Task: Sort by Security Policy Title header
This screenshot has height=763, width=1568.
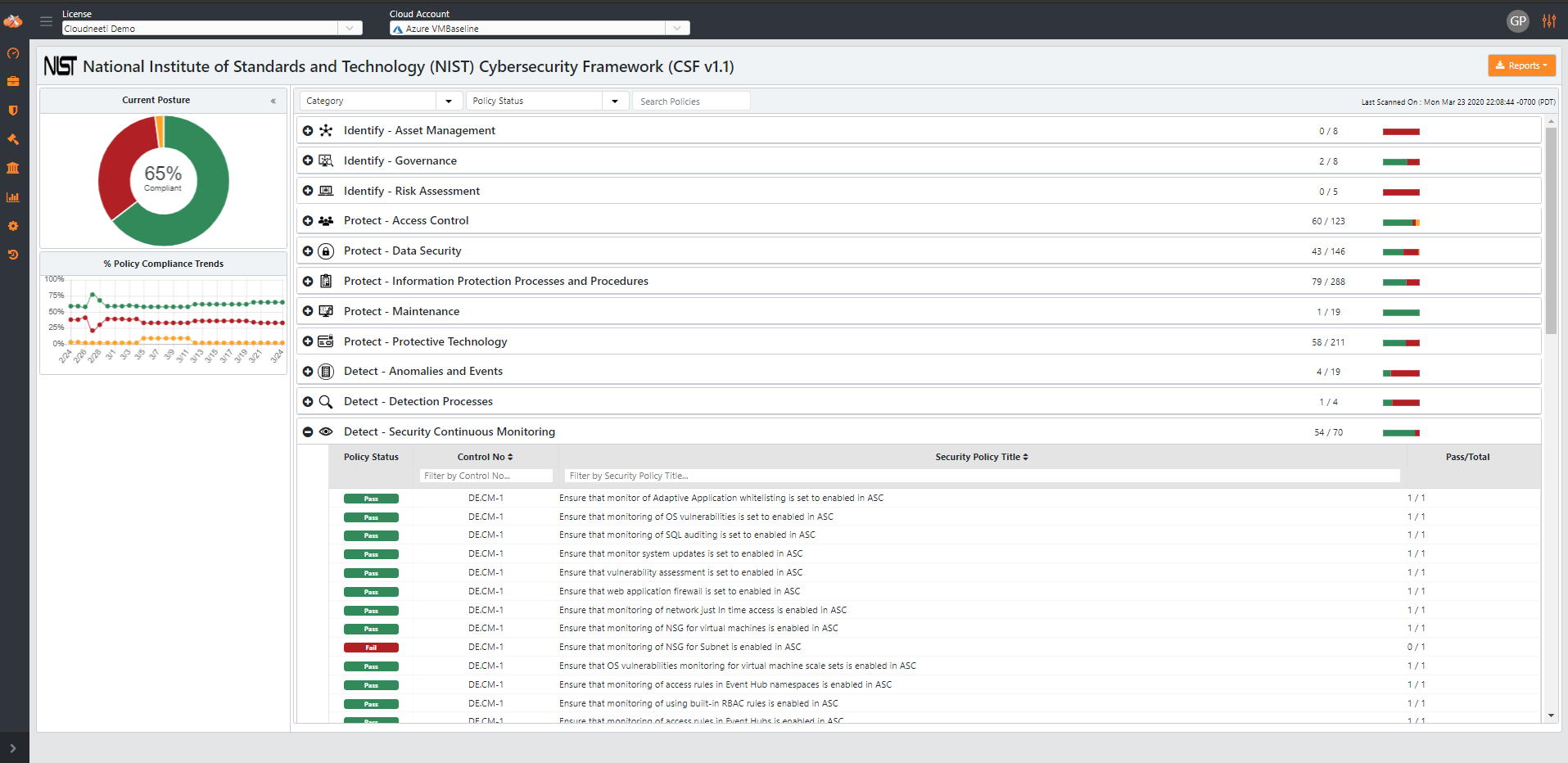Action: (x=981, y=457)
